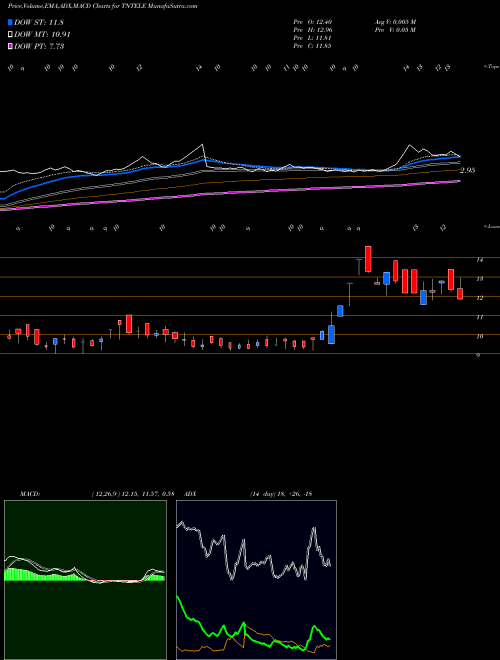Click the tallest red candlestick above 14

tap(368, 259)
